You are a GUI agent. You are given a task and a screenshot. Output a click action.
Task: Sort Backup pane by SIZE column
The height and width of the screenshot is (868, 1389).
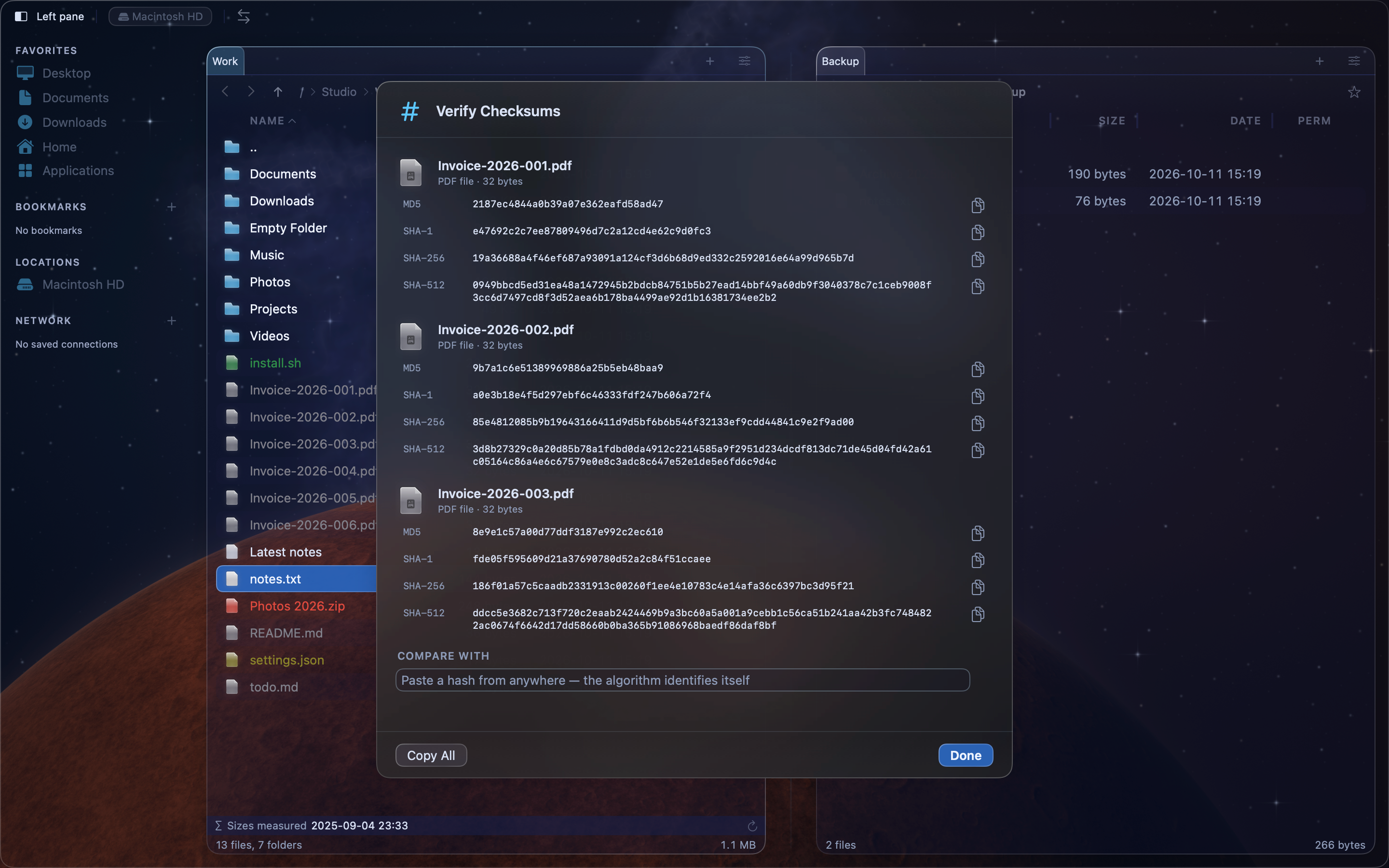[1112, 121]
